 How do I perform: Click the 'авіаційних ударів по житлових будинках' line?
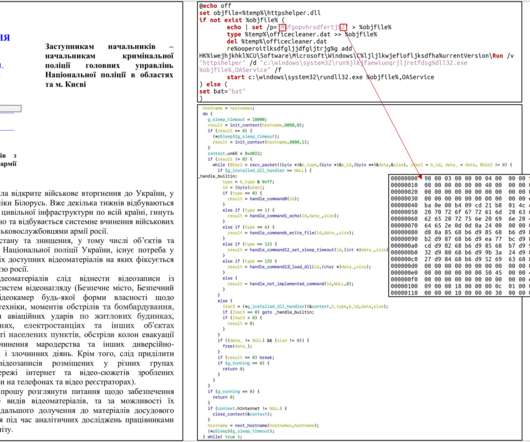87,316
